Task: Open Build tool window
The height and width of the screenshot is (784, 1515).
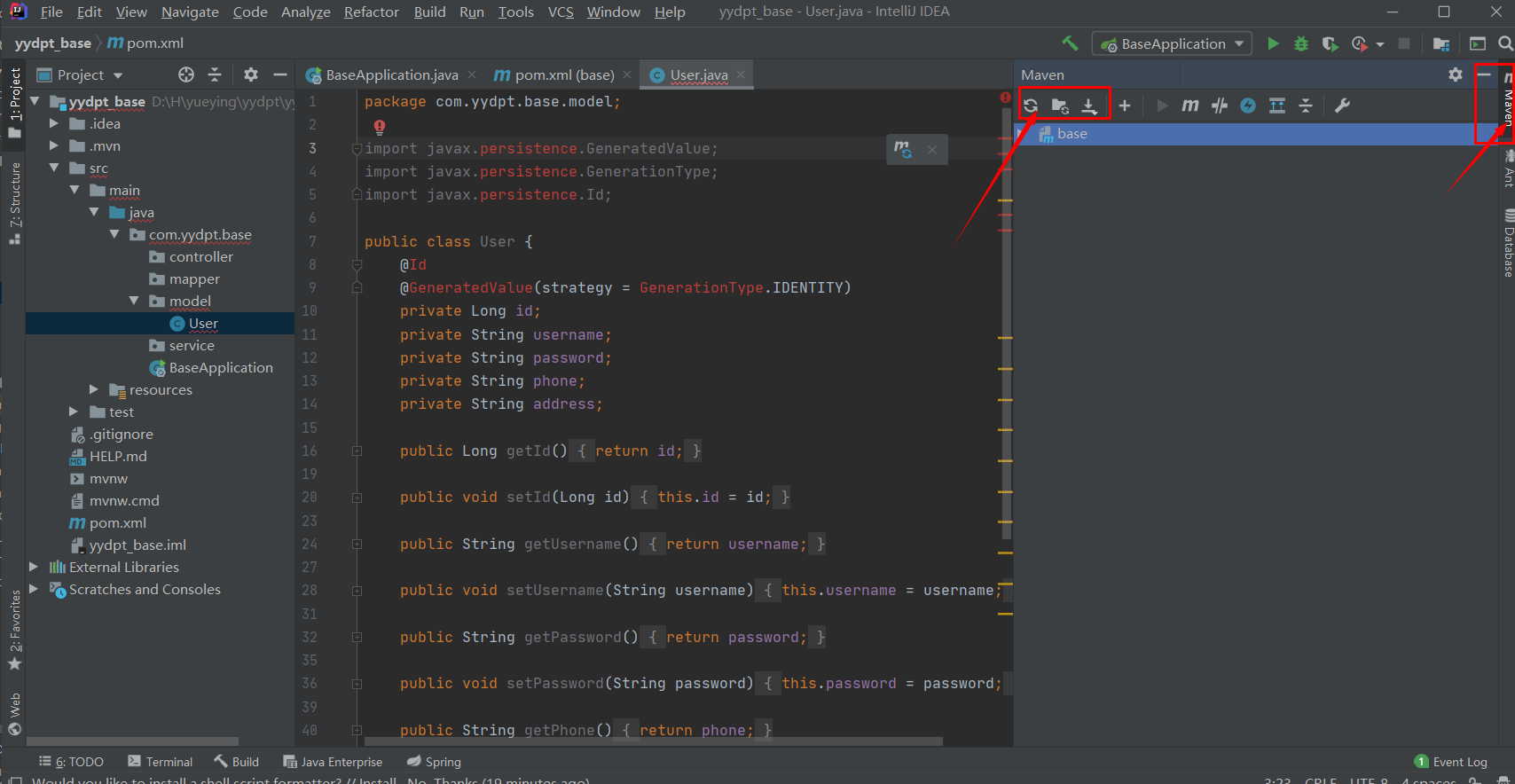Action: coord(236,762)
